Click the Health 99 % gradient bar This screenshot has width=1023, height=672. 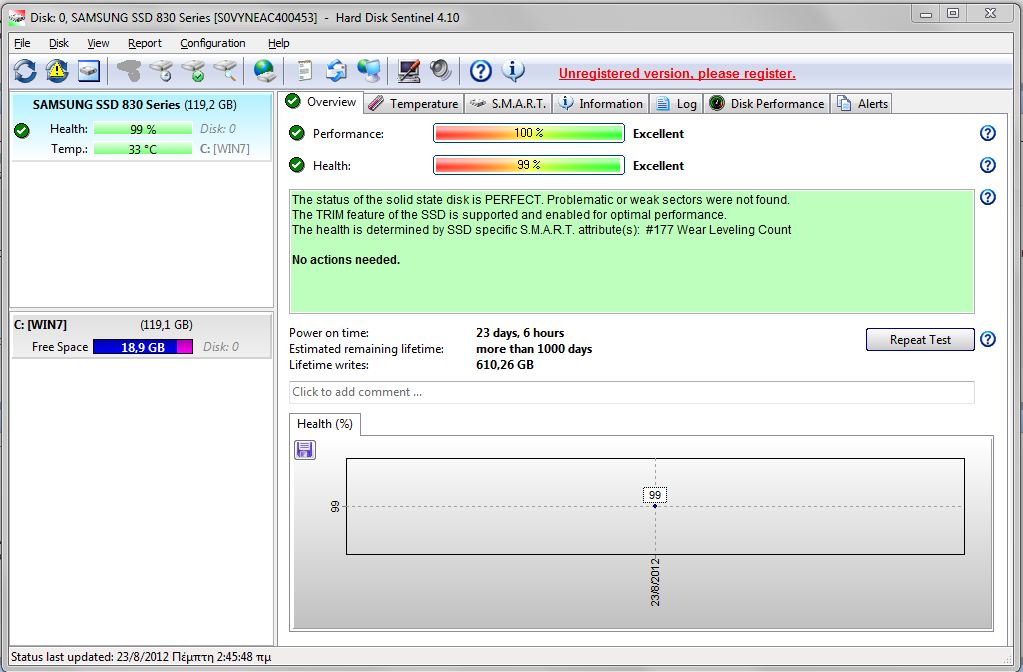point(529,165)
